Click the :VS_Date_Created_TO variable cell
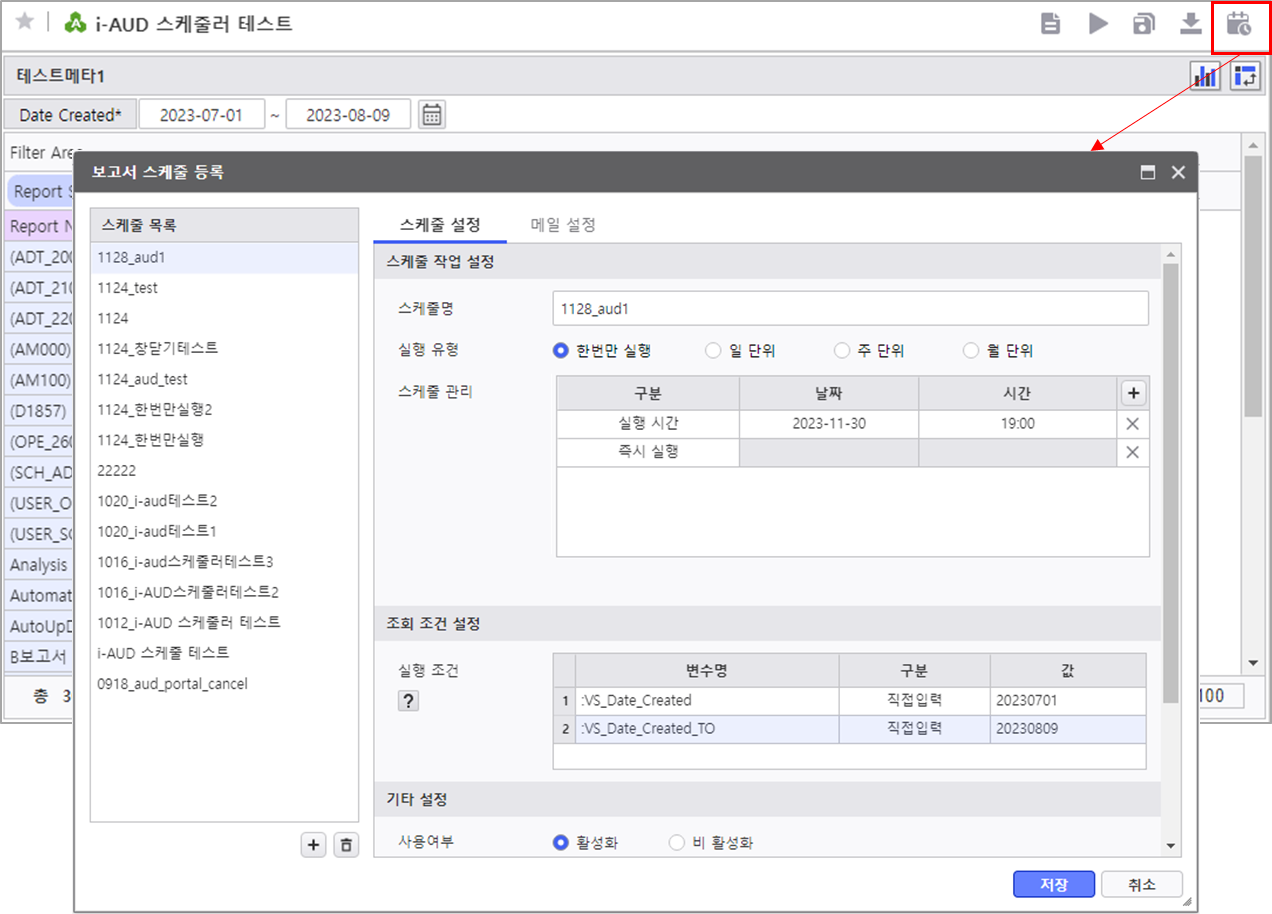This screenshot has width=1272, height=914. [x=707, y=729]
